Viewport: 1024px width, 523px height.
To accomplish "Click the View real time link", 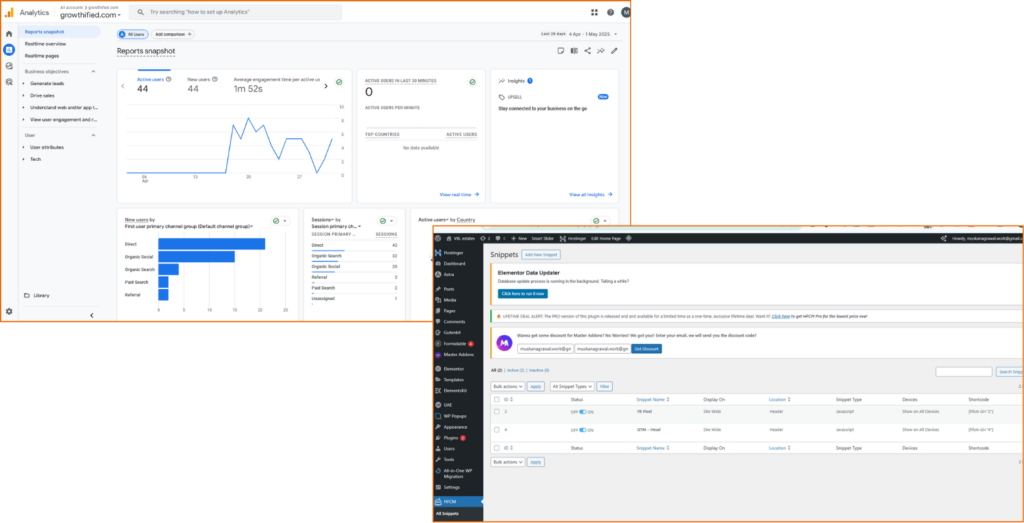I will (459, 195).
